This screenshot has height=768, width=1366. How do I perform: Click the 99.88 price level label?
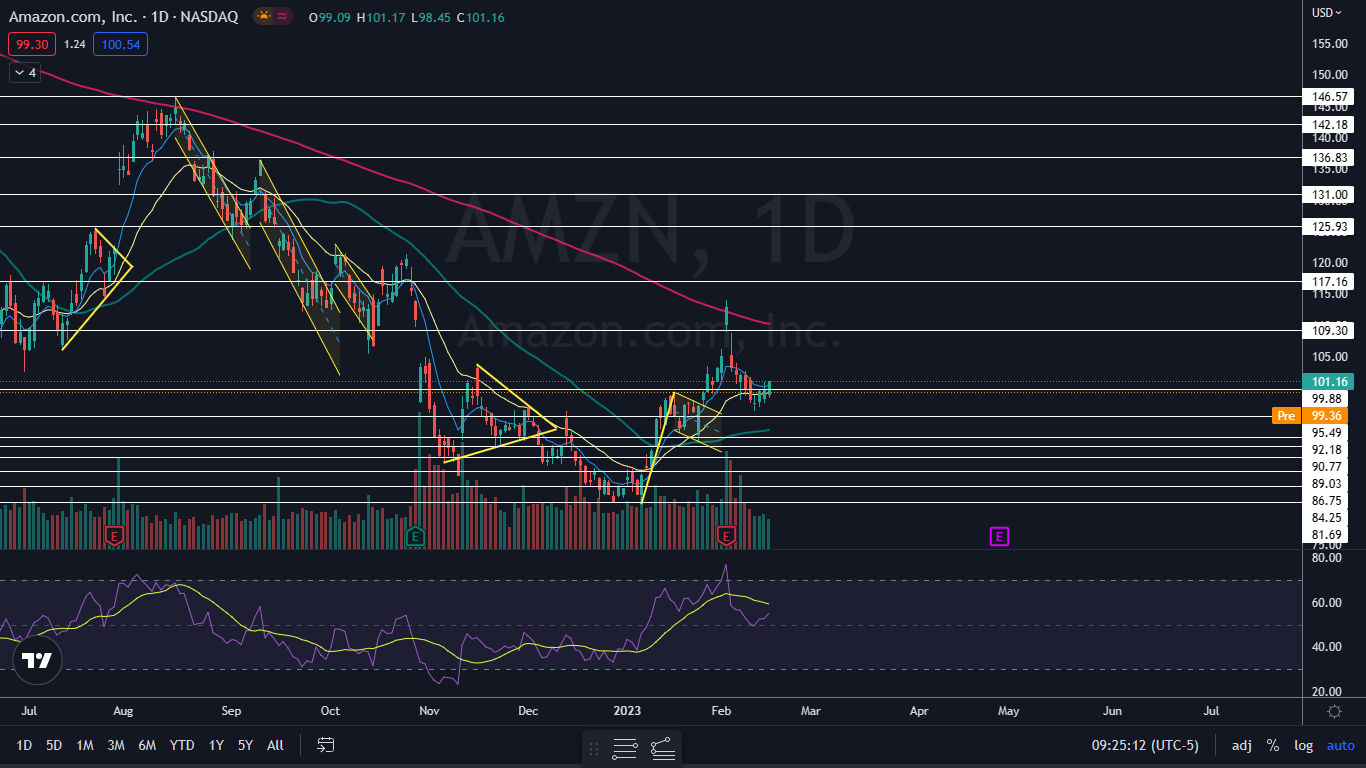click(1327, 398)
